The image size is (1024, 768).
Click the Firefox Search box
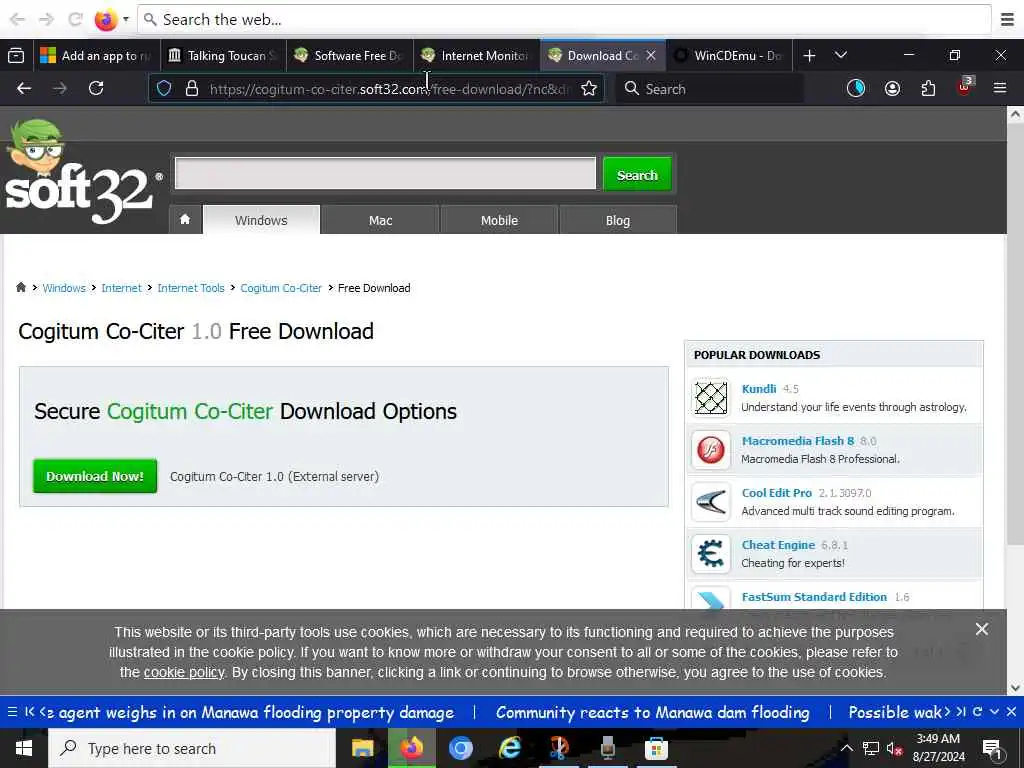tap(710, 89)
